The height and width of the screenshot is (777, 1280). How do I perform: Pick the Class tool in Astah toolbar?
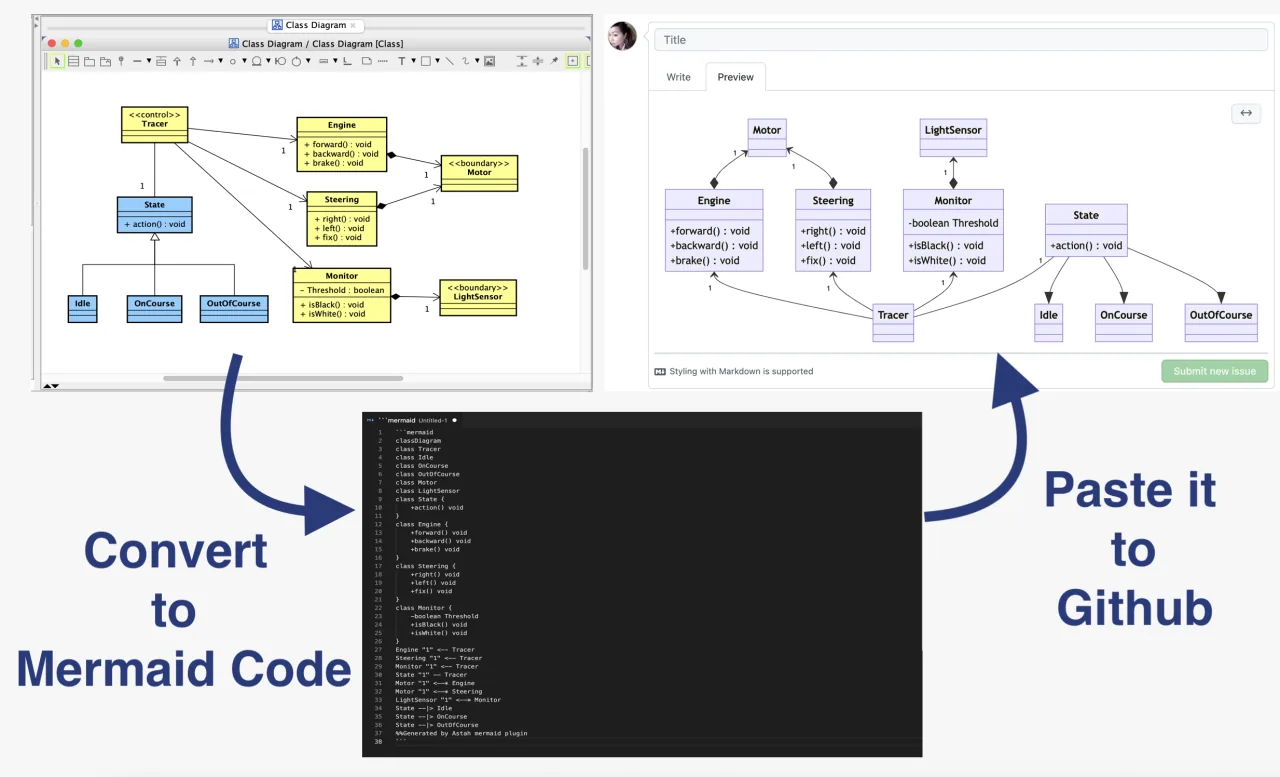(x=73, y=61)
